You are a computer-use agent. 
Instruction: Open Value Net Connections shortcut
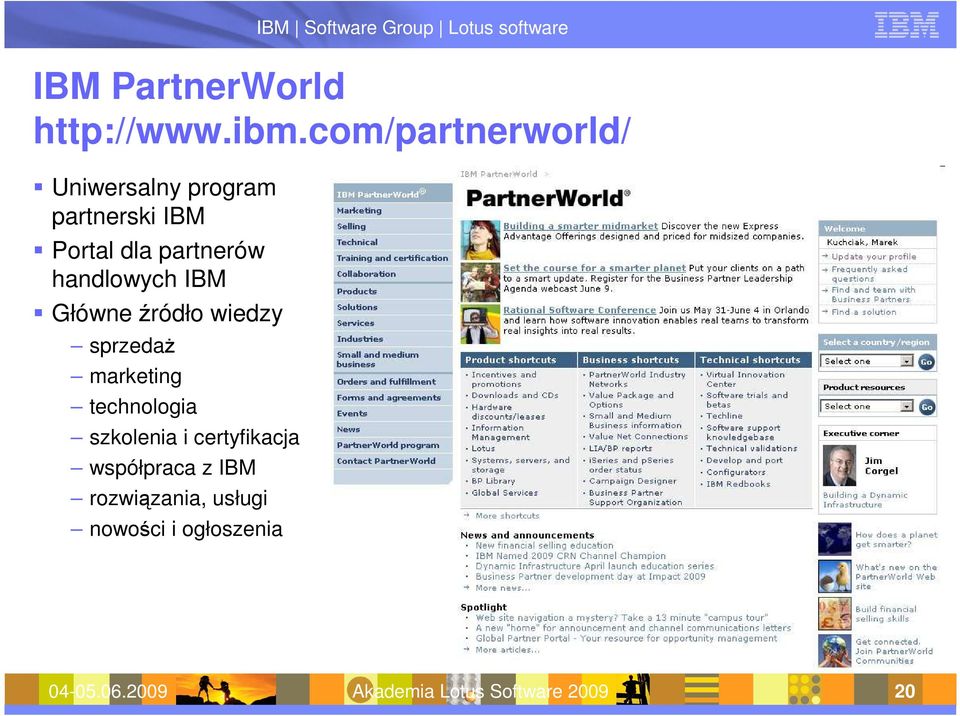(x=639, y=437)
